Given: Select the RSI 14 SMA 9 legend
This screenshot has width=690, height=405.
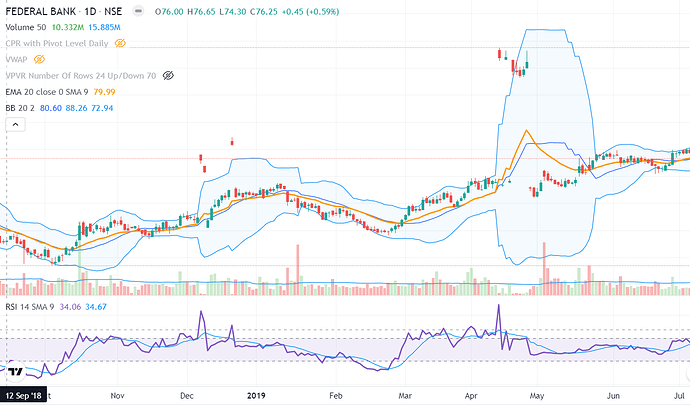Looking at the screenshot, I should (29, 307).
